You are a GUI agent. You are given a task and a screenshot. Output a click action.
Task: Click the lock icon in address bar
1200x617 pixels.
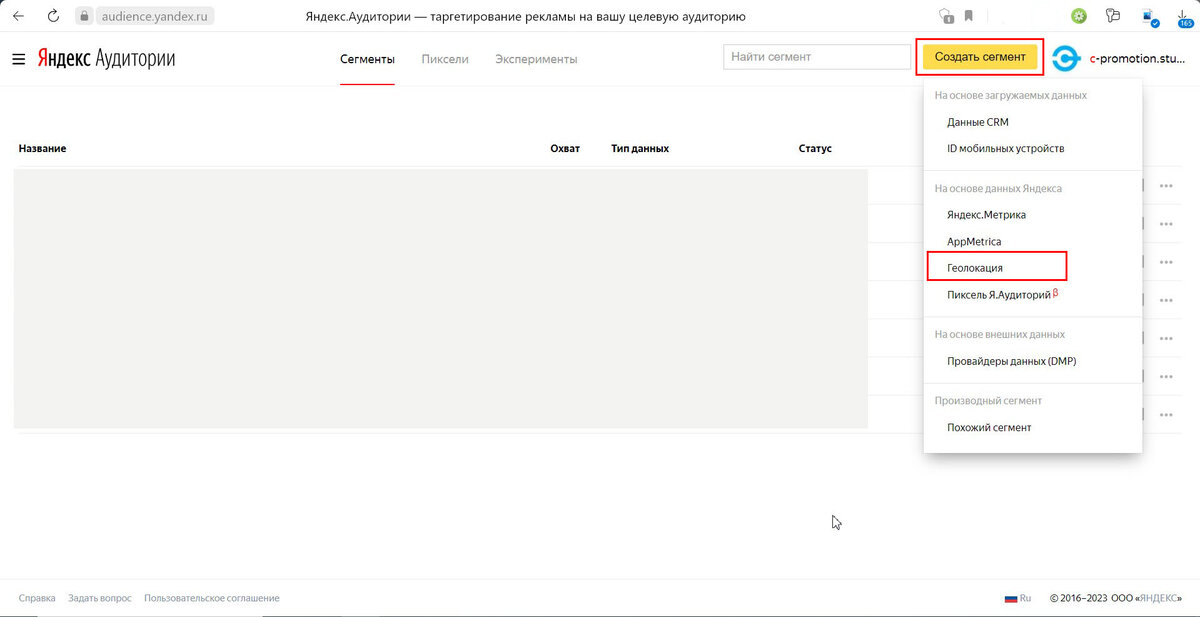click(85, 16)
